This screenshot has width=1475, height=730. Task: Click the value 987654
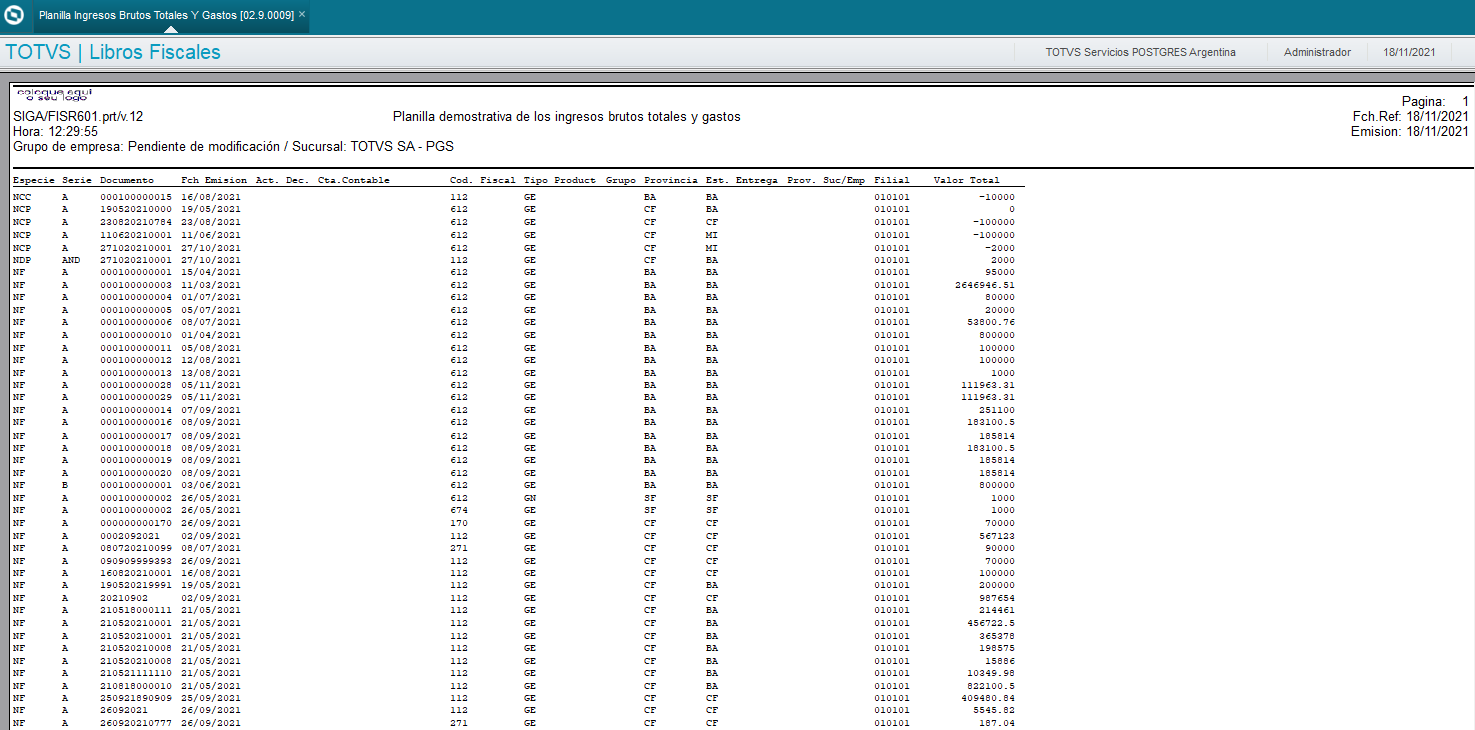tap(997, 598)
